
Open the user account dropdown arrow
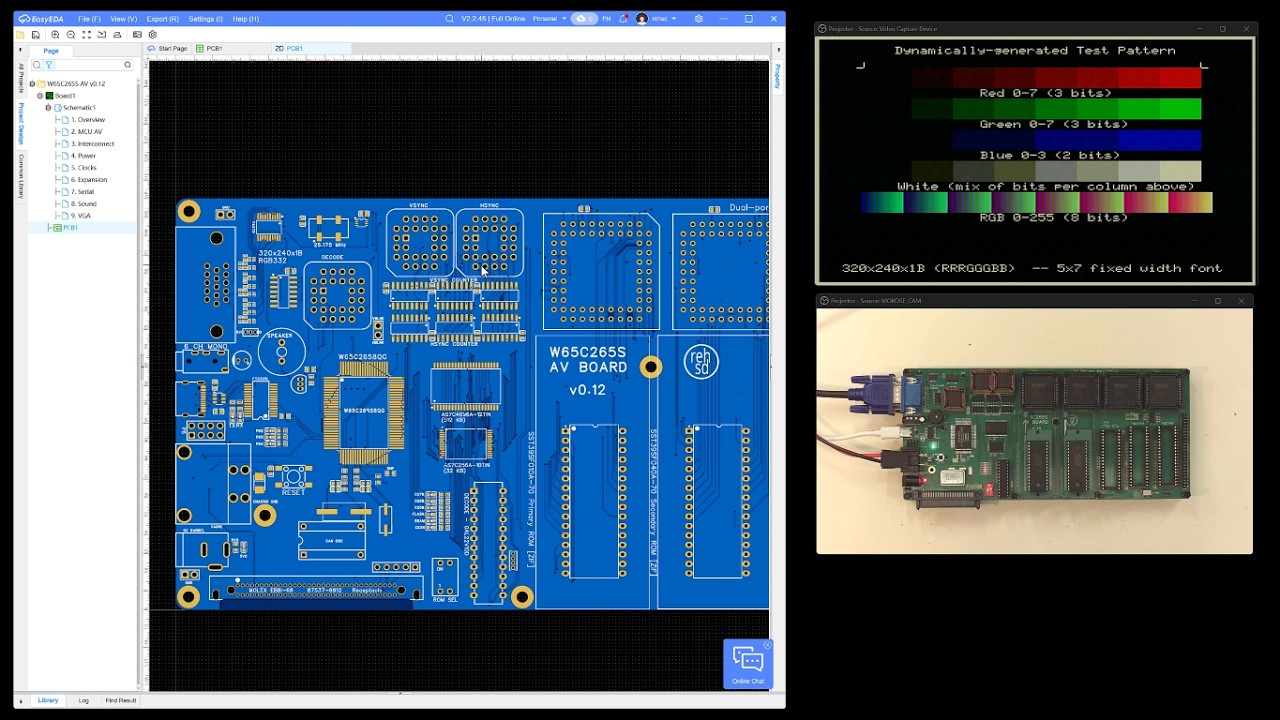pyautogui.click(x=673, y=18)
